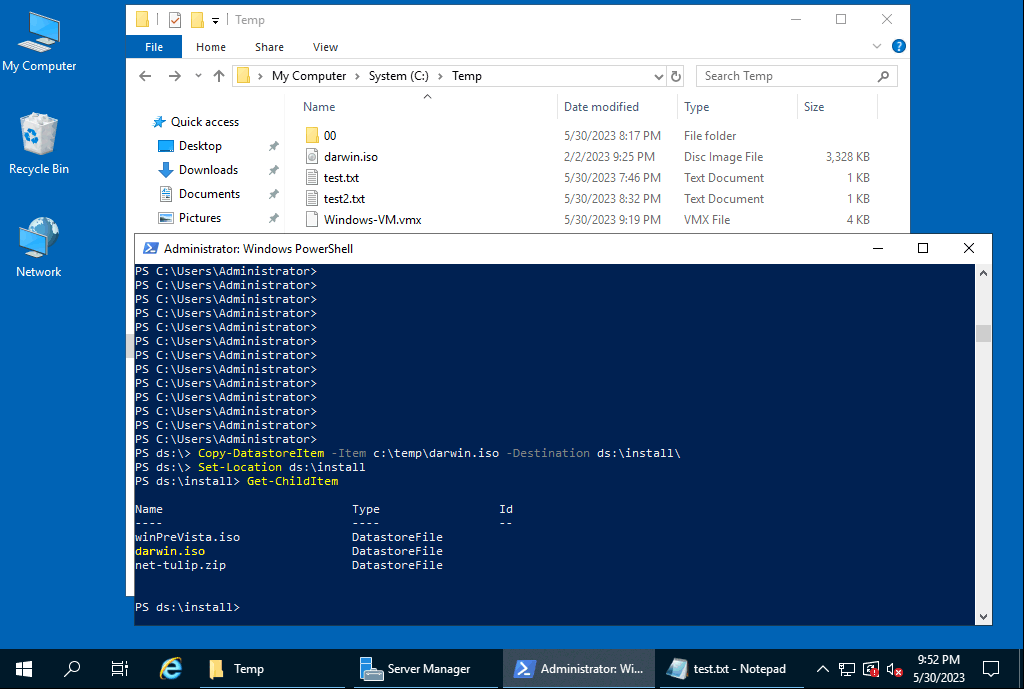This screenshot has width=1024, height=689.
Task: Switch to Temp Explorer taskbar button
Action: [x=272, y=669]
